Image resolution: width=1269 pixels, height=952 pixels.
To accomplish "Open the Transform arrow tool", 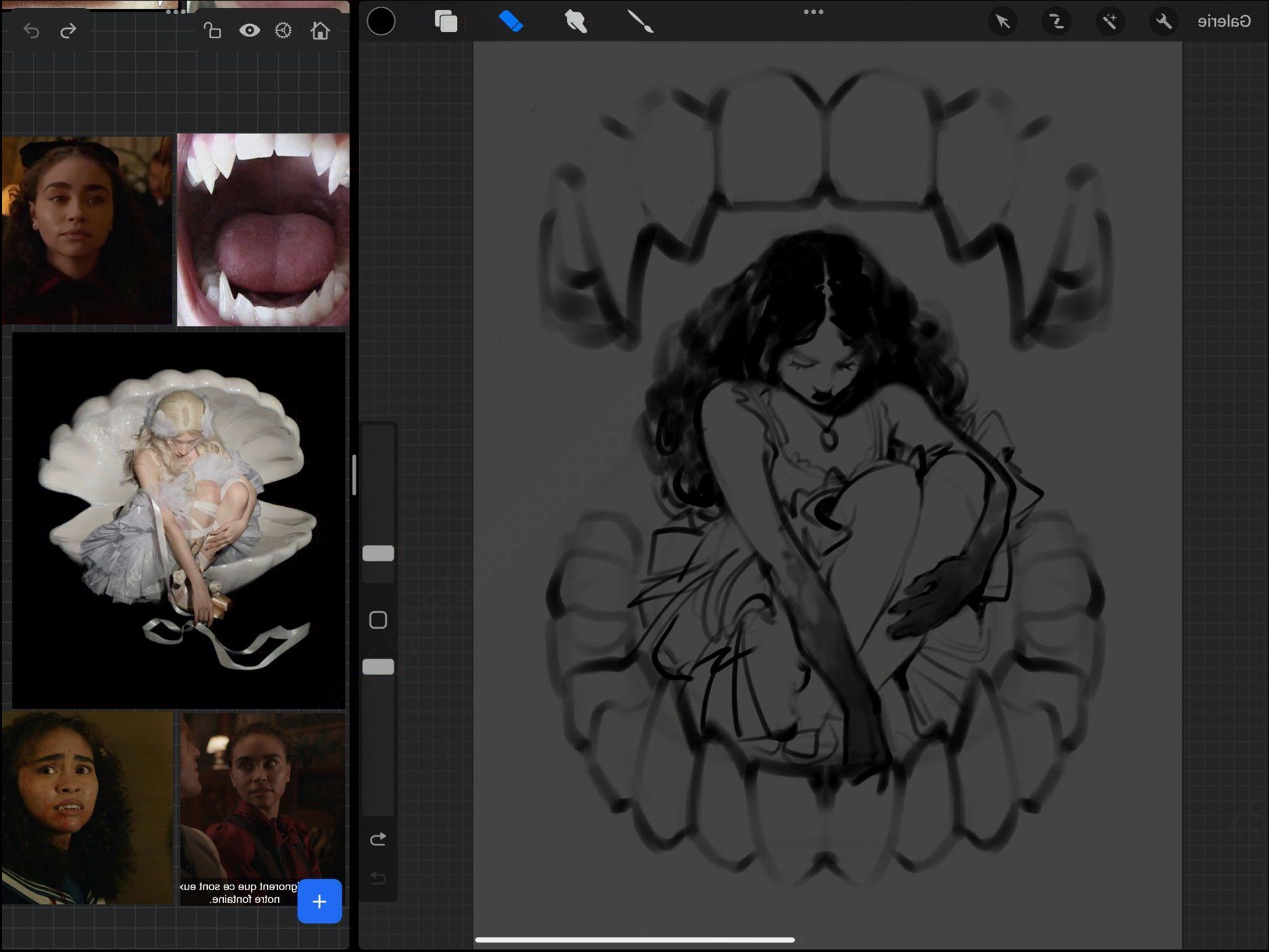I will (x=1002, y=22).
